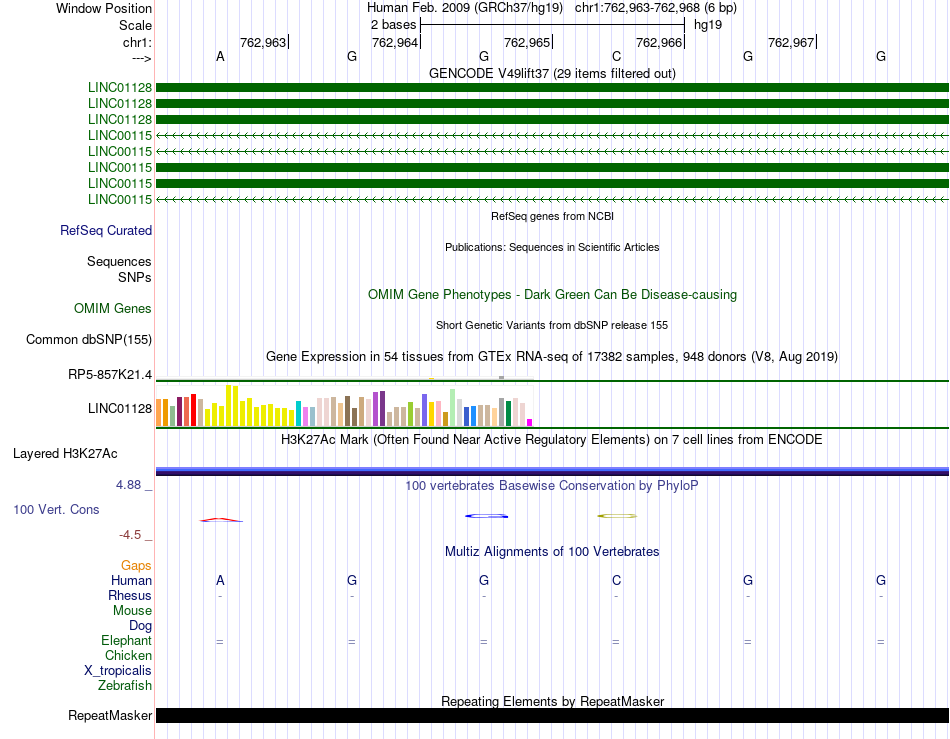Image resolution: width=950 pixels, height=739 pixels.
Task: Click the blue PhyloP conservation mark
Action: coord(487,516)
